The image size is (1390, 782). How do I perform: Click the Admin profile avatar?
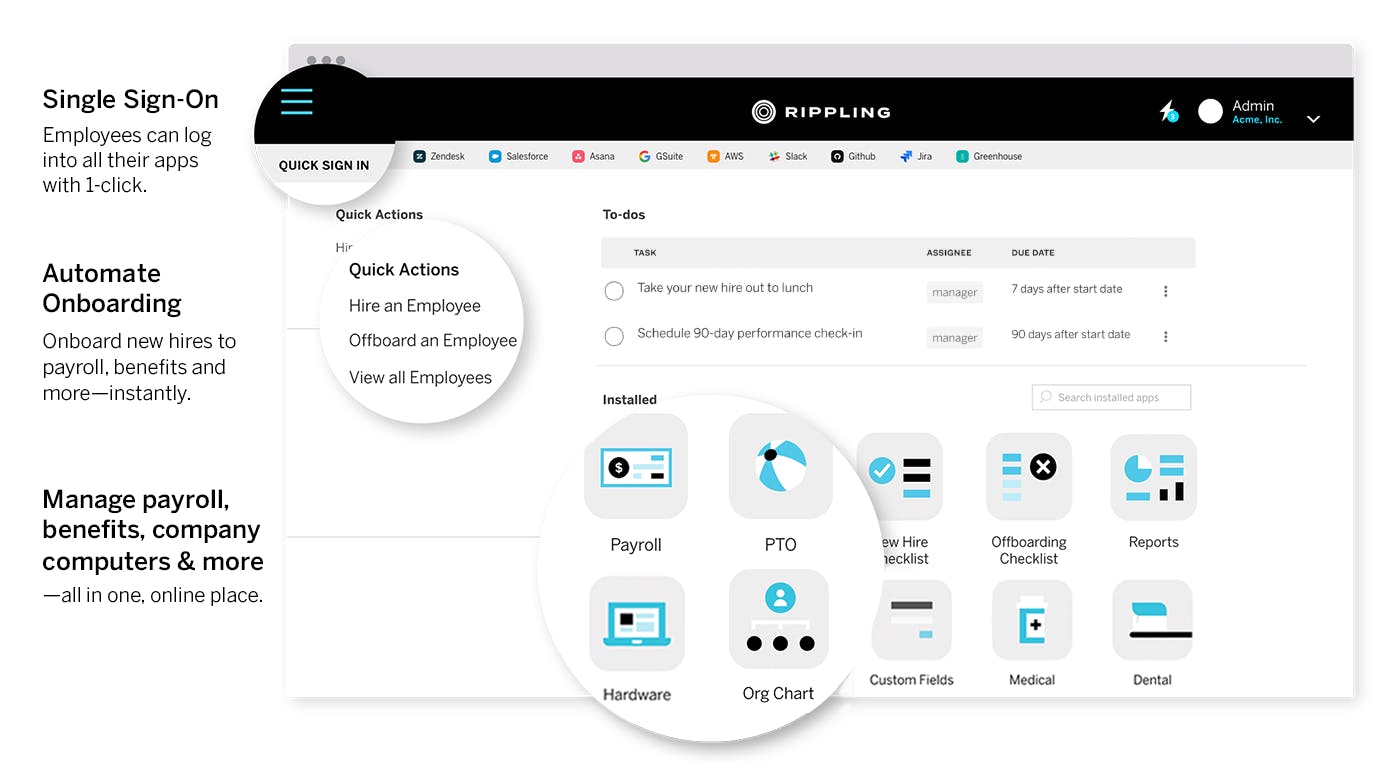coord(1211,111)
